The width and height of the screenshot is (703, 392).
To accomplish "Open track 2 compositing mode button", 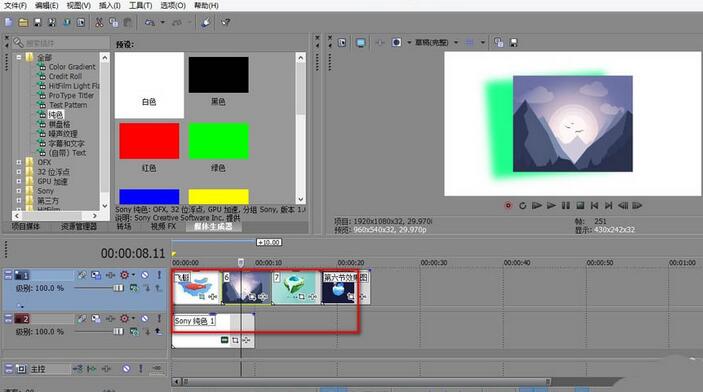I will [x=134, y=331].
